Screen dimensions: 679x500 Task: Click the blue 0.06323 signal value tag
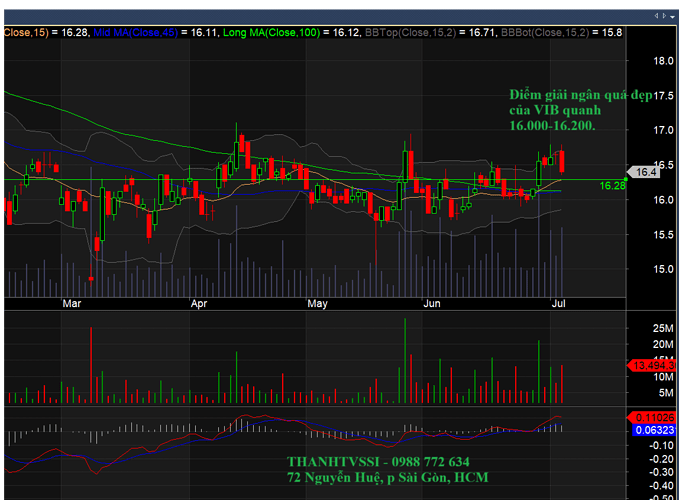(x=654, y=430)
